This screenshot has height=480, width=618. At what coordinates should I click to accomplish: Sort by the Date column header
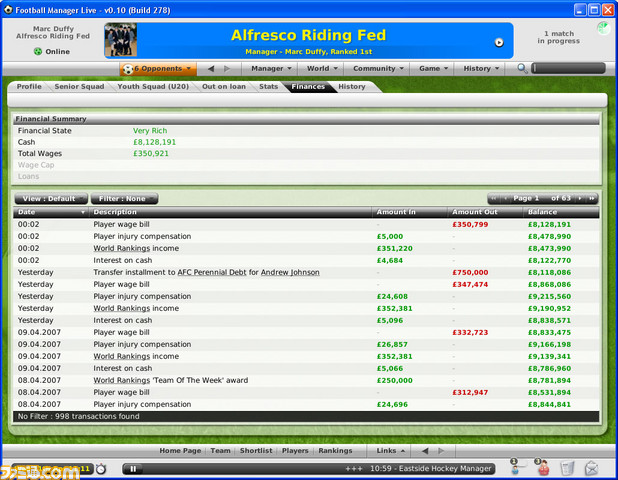51,212
